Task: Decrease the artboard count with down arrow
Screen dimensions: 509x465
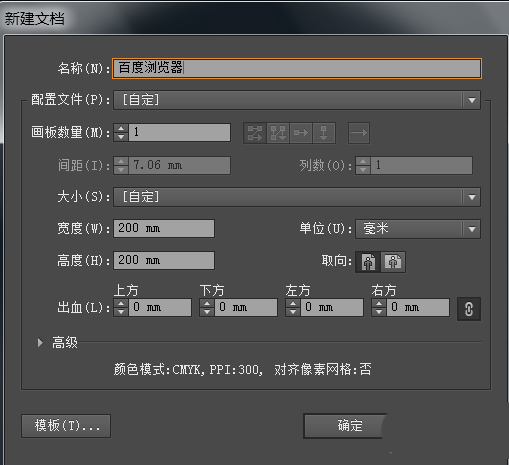Action: click(121, 137)
